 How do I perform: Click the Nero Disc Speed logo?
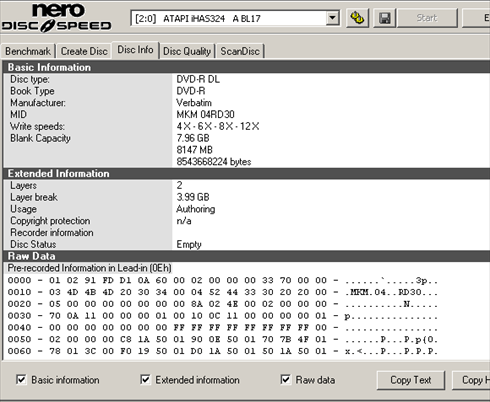(x=56, y=18)
